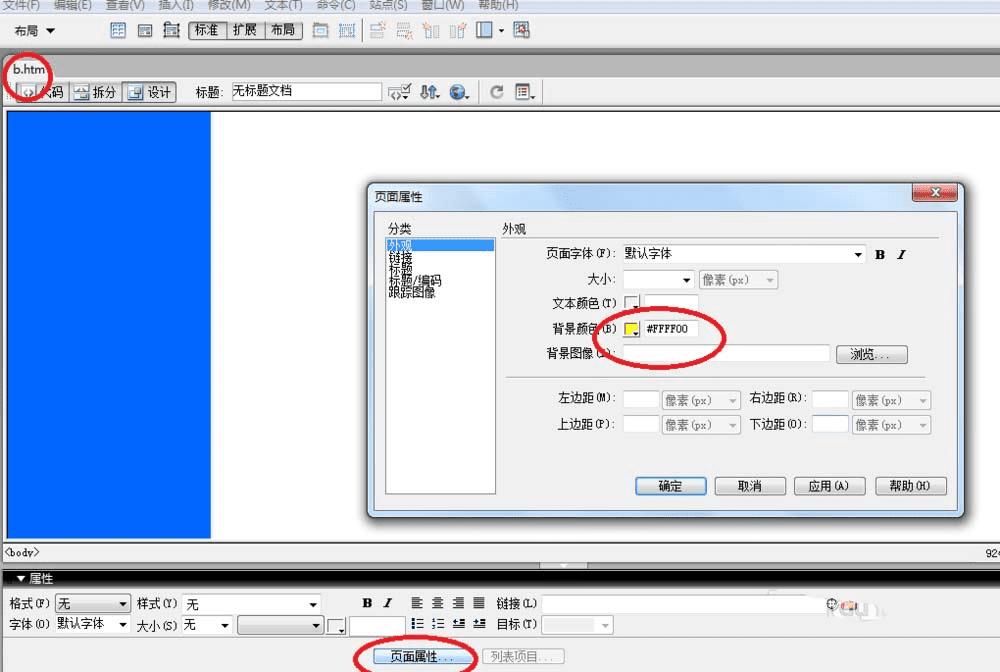Click the 应用(A) apply button
Image resolution: width=1000 pixels, height=672 pixels.
tap(829, 486)
